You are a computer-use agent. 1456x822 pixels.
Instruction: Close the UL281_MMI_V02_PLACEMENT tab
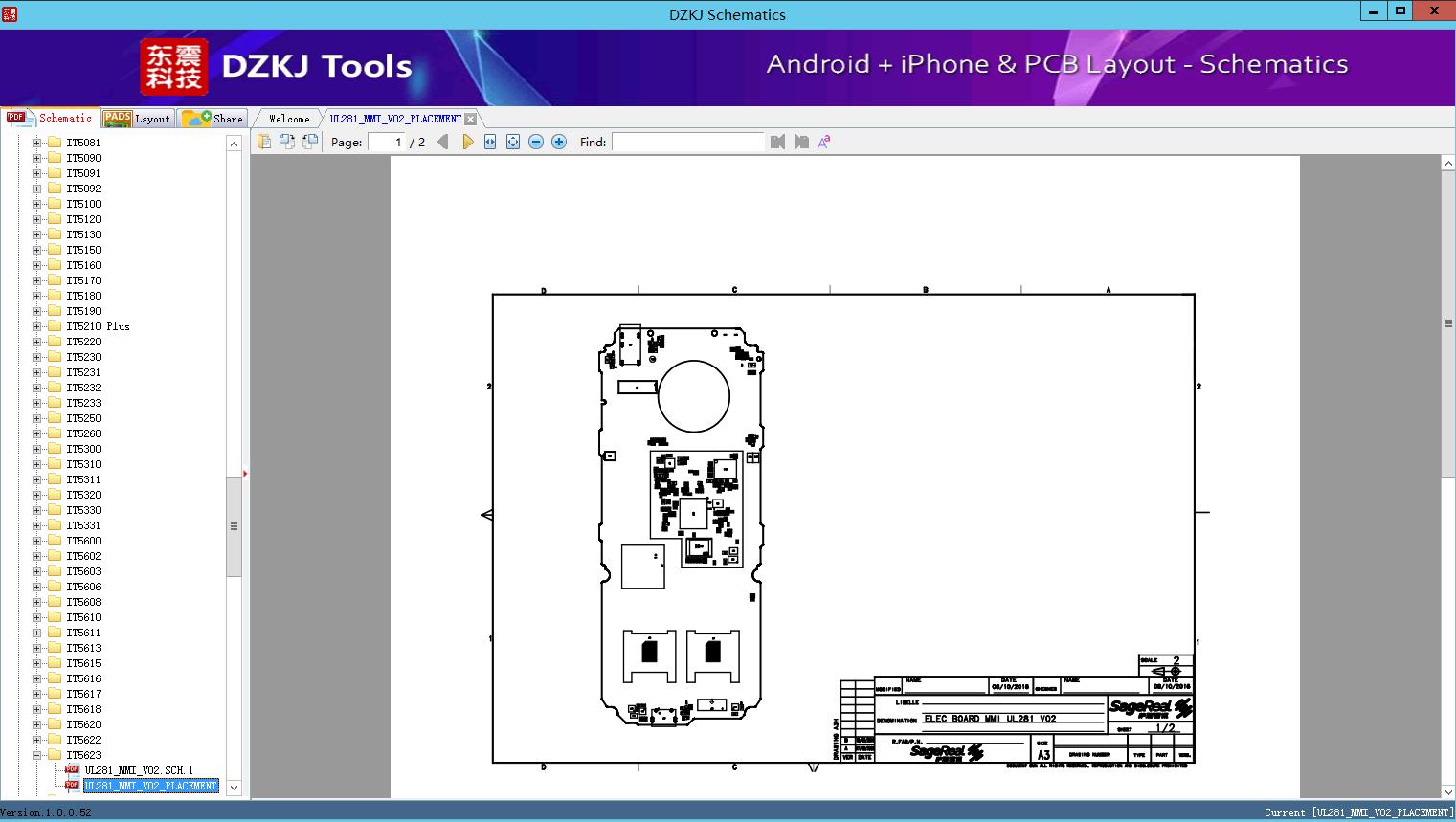tap(471, 119)
